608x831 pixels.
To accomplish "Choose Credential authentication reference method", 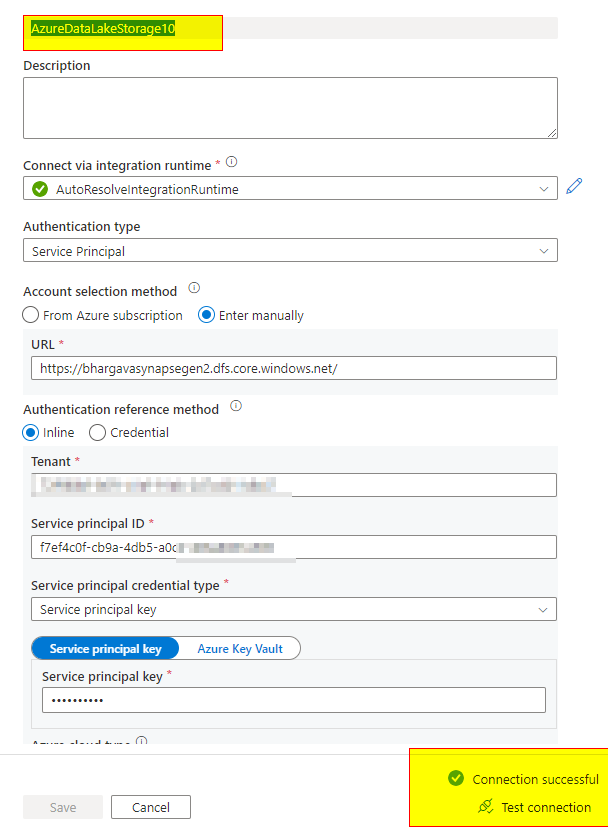I will click(x=97, y=433).
